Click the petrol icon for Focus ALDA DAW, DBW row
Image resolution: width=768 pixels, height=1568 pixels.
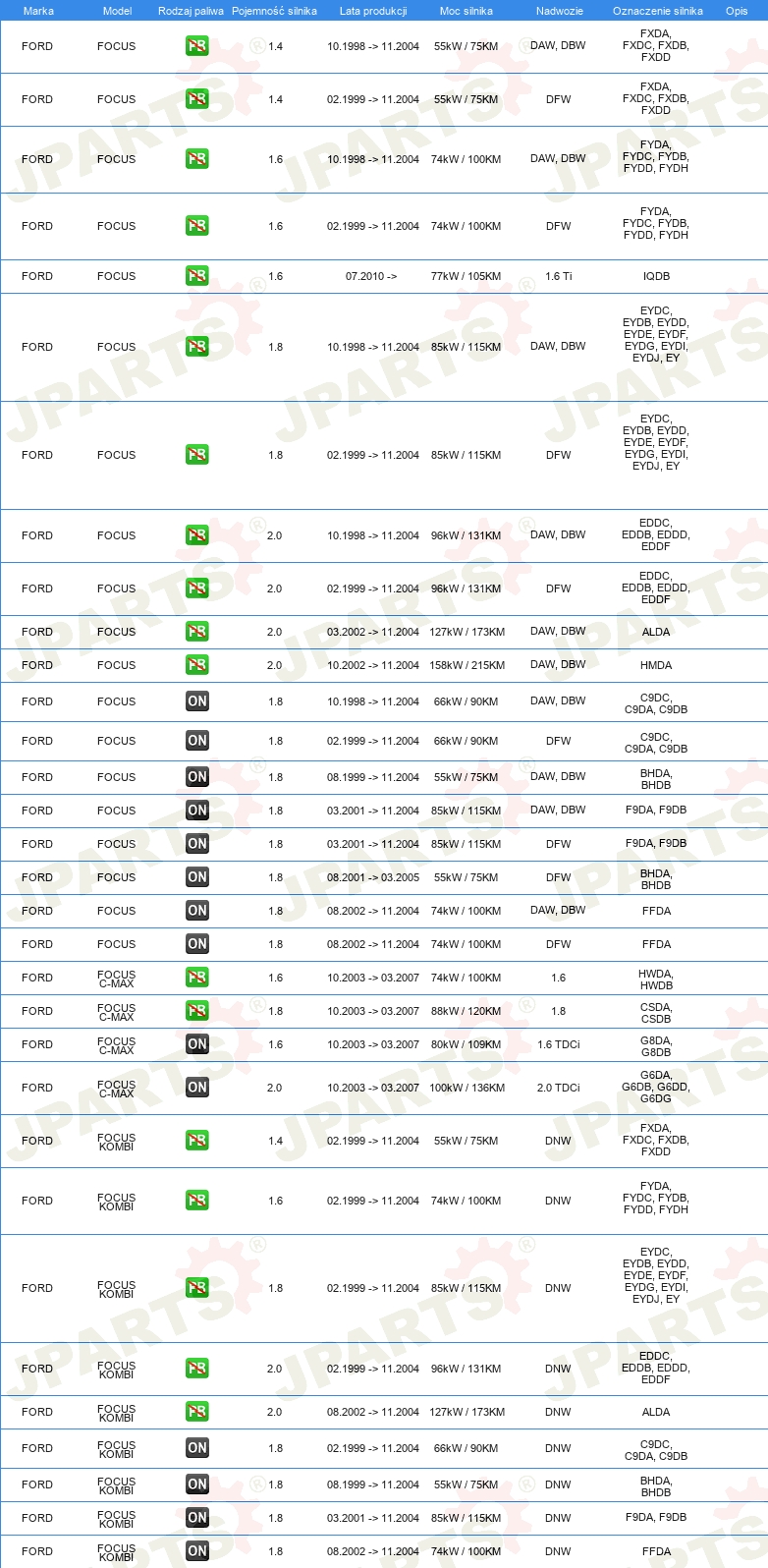click(197, 632)
